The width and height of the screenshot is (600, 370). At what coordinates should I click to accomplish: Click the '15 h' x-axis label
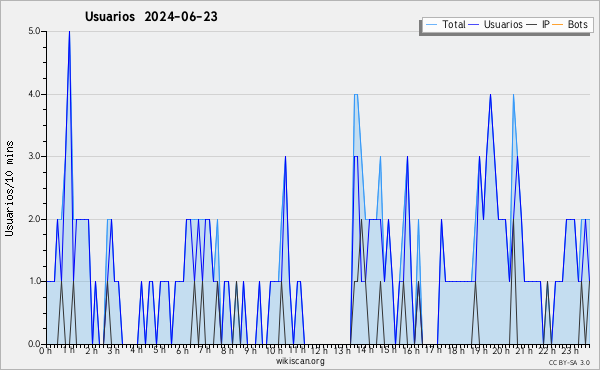coord(388,350)
